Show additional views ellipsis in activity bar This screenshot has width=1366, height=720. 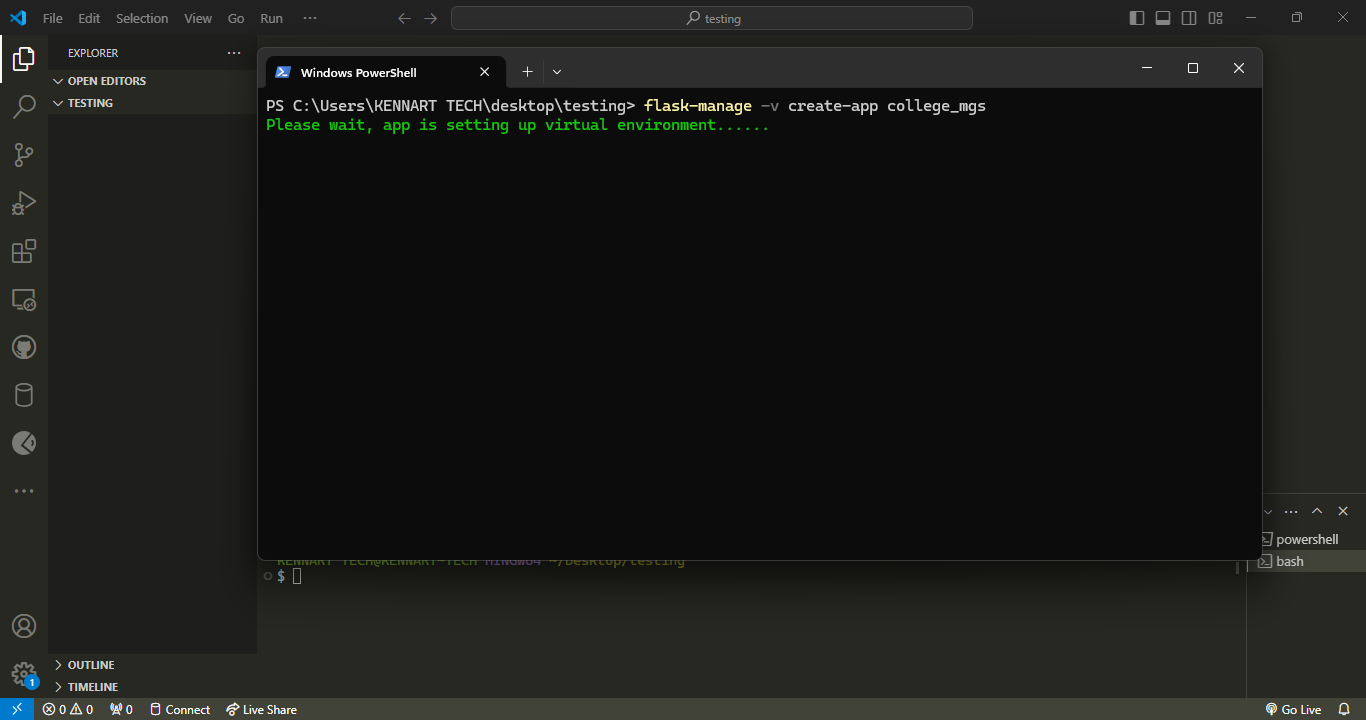pos(24,491)
